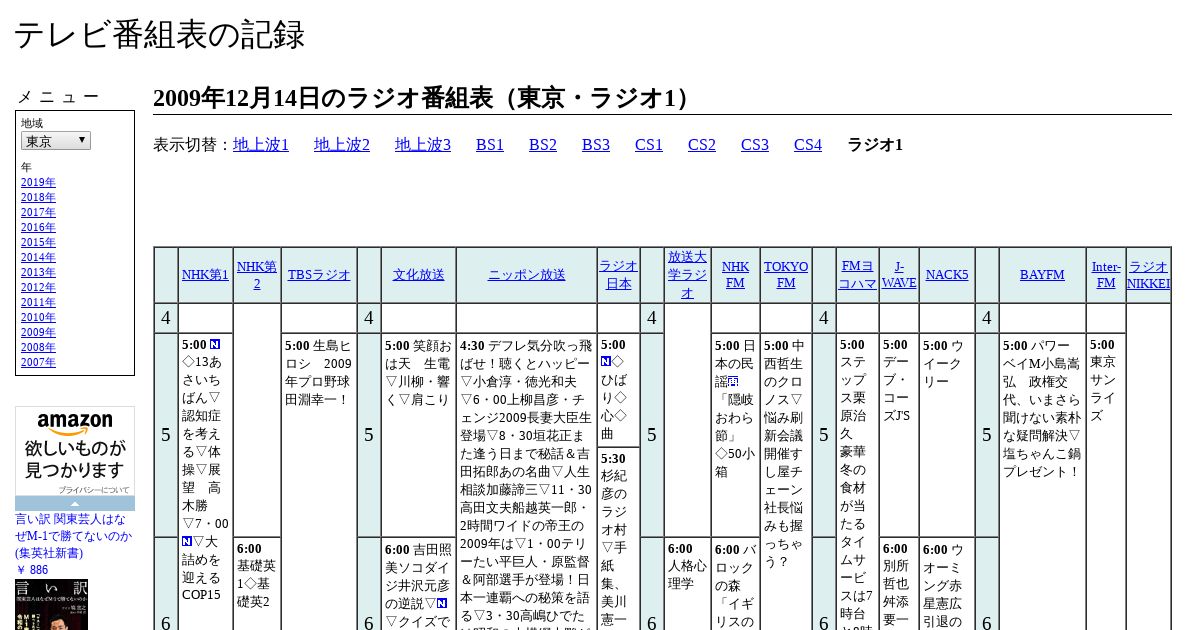Click the プライバシーについて ad privacy label
Image resolution: width=1200 pixels, height=630 pixels.
[93, 490]
